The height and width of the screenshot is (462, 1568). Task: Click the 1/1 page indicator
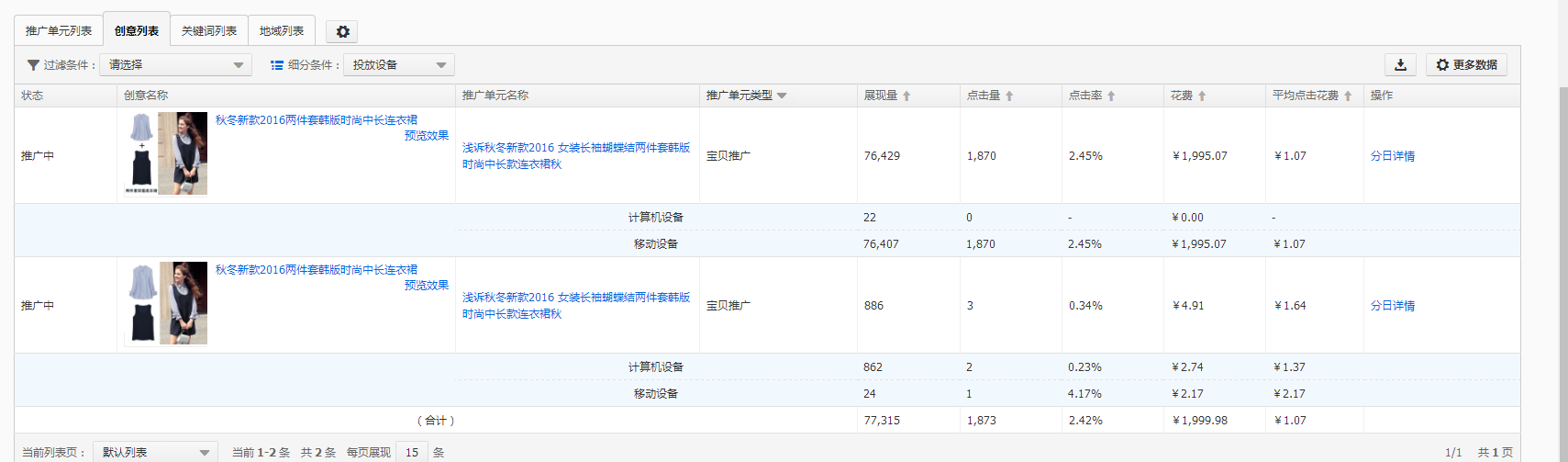pos(1453,453)
